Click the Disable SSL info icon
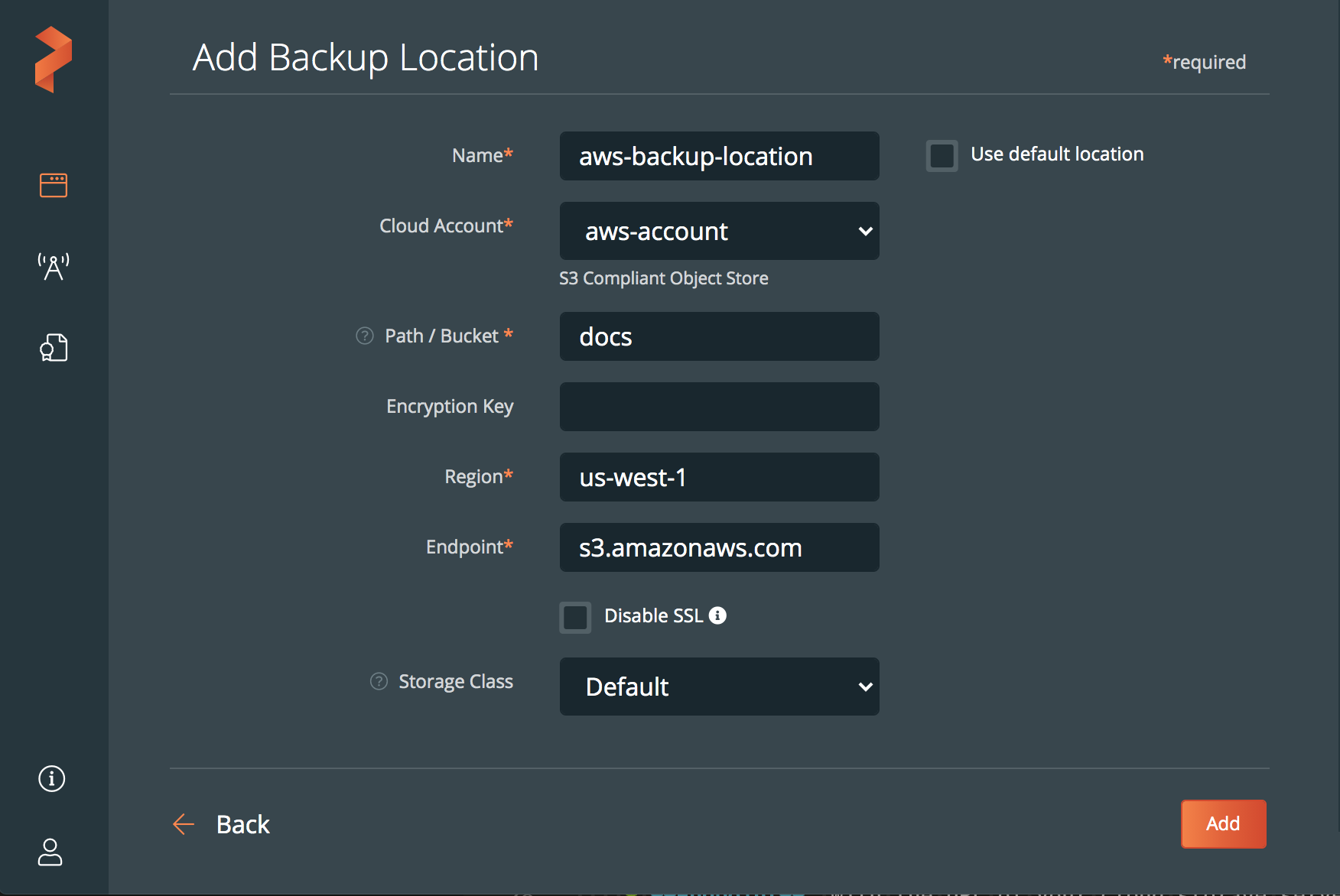This screenshot has height=896, width=1340. [717, 615]
